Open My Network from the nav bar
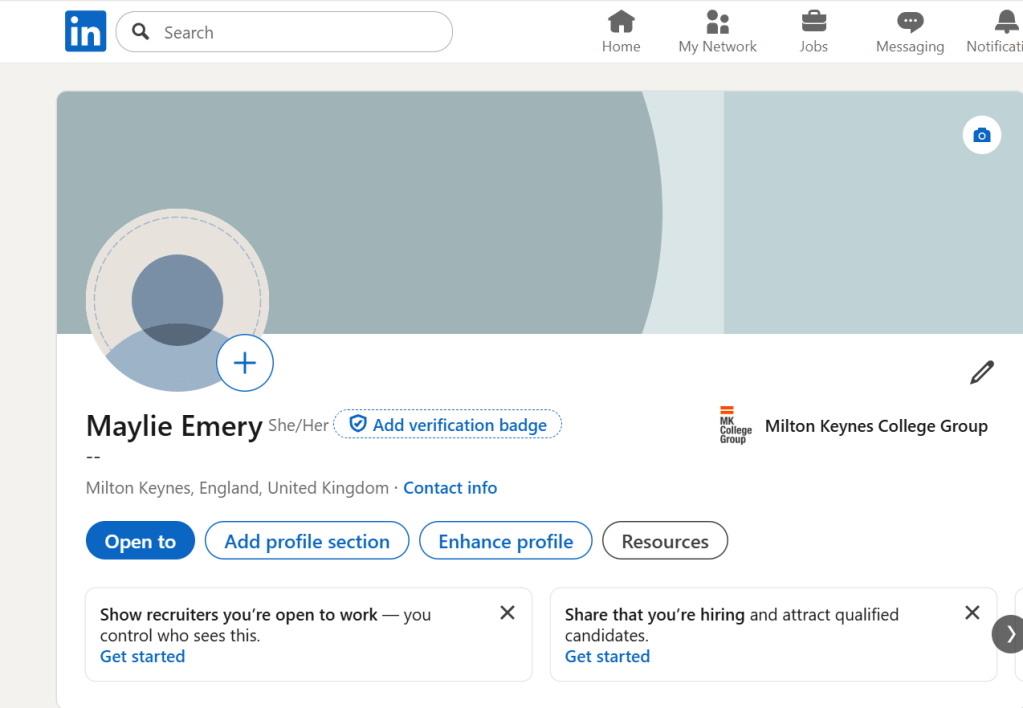 click(x=717, y=22)
